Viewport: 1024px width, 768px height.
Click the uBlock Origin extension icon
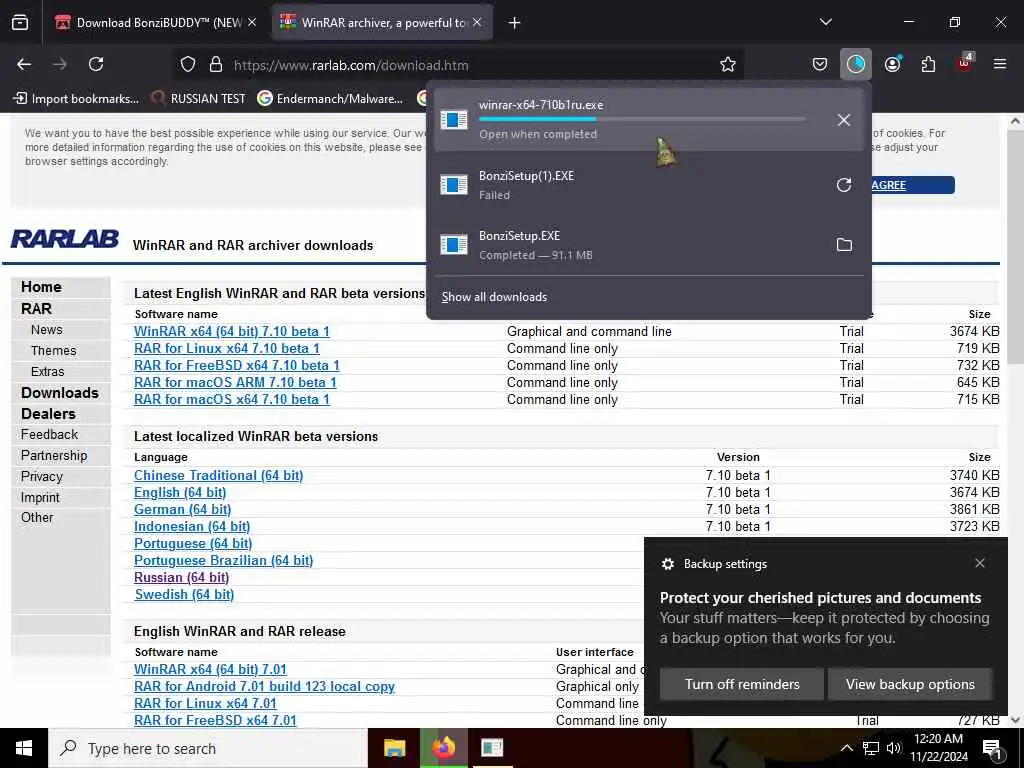coord(964,64)
